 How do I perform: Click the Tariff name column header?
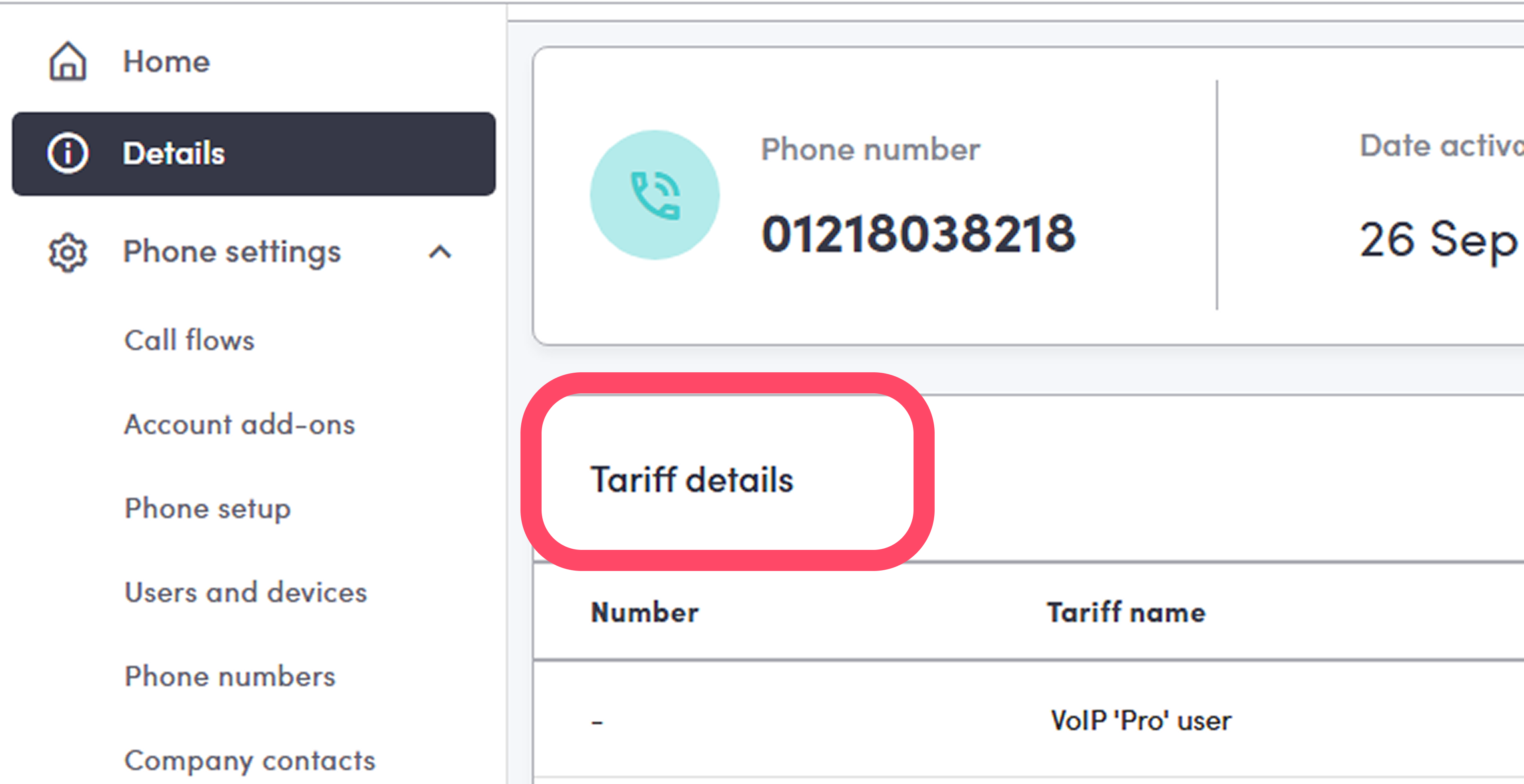point(1126,612)
